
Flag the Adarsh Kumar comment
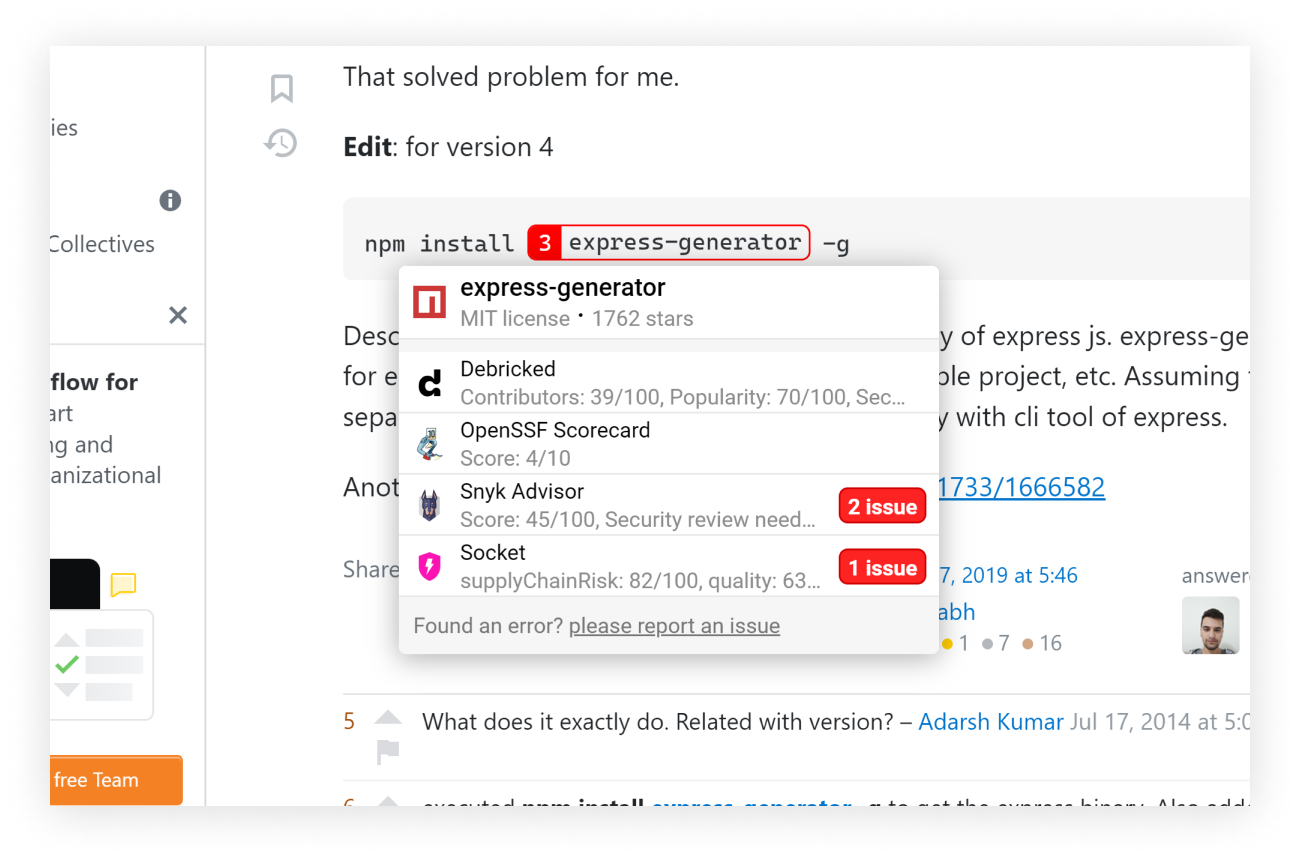(388, 751)
